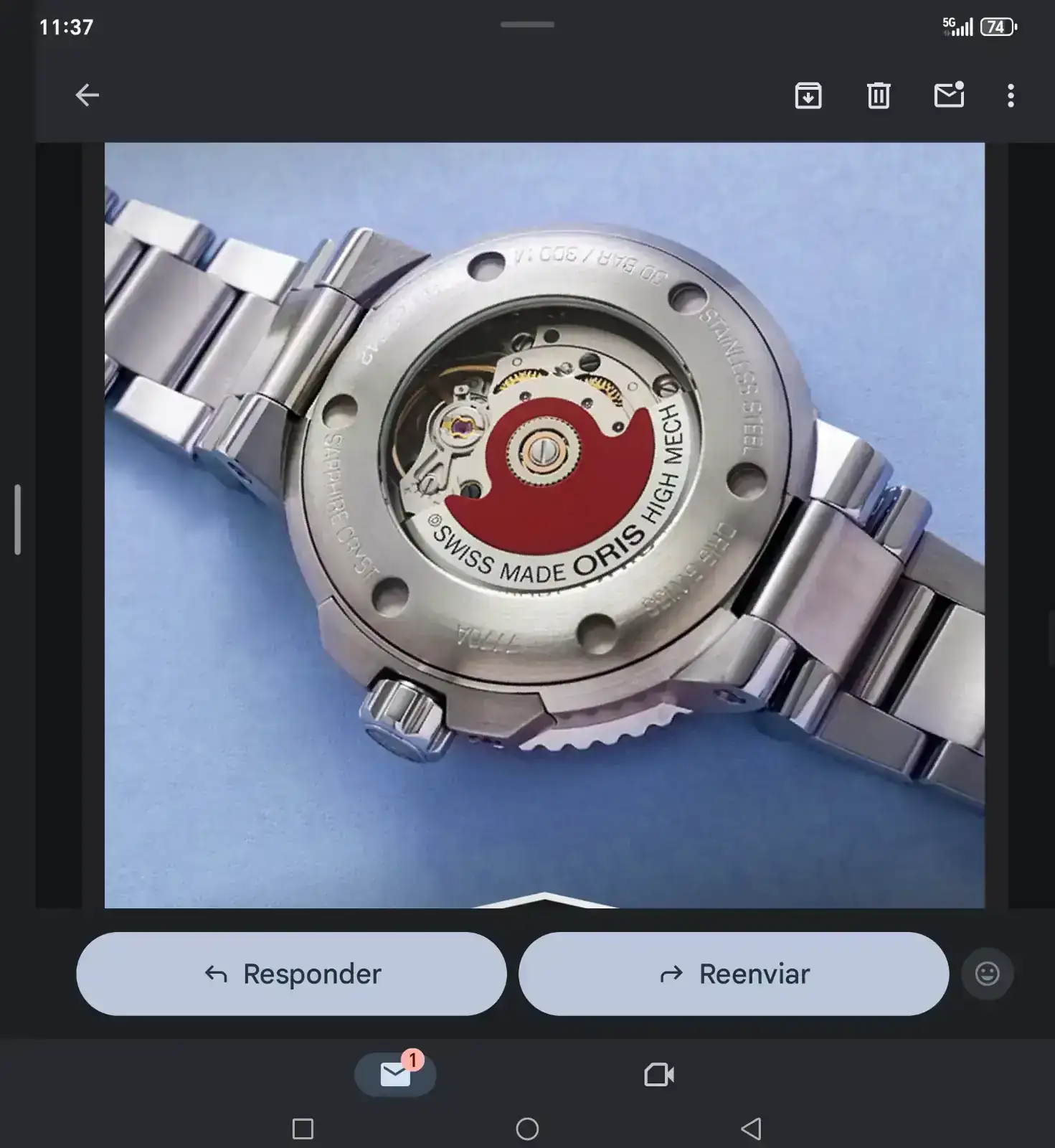Screen dimensions: 1055x1148
Task: Tap the Android recent apps square button
Action: coord(303,1129)
